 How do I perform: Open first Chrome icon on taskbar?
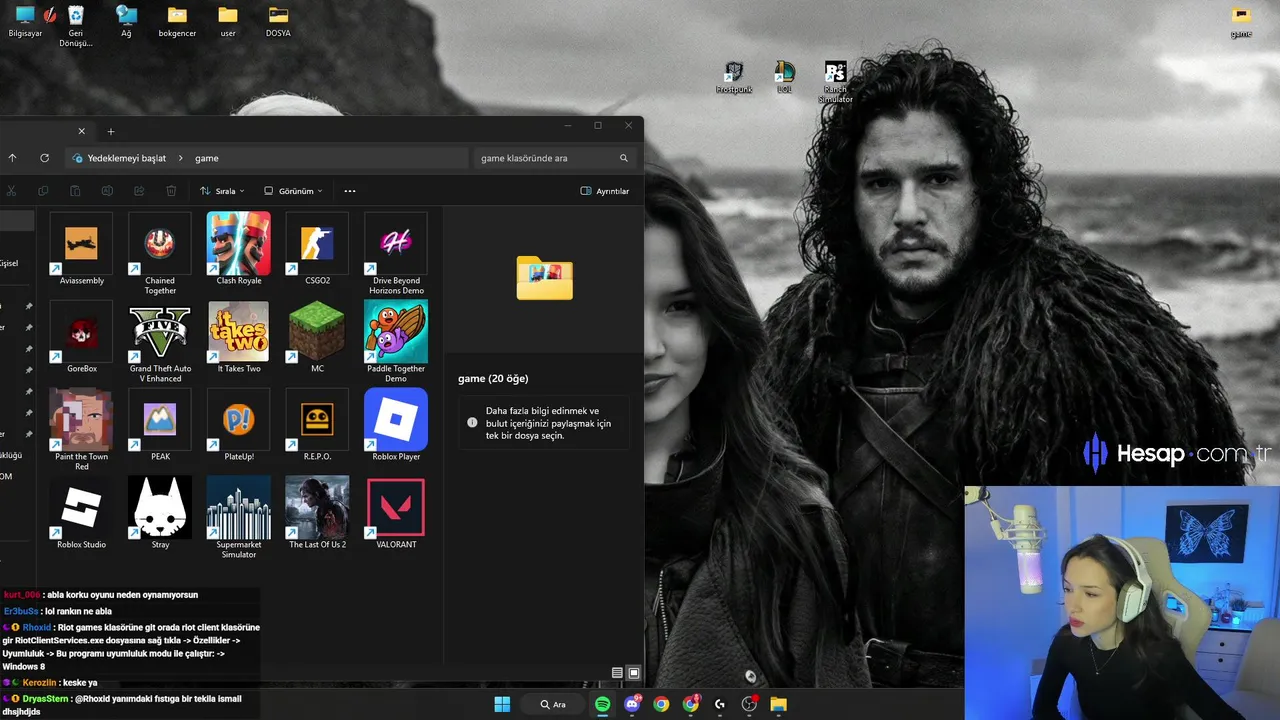click(x=661, y=704)
